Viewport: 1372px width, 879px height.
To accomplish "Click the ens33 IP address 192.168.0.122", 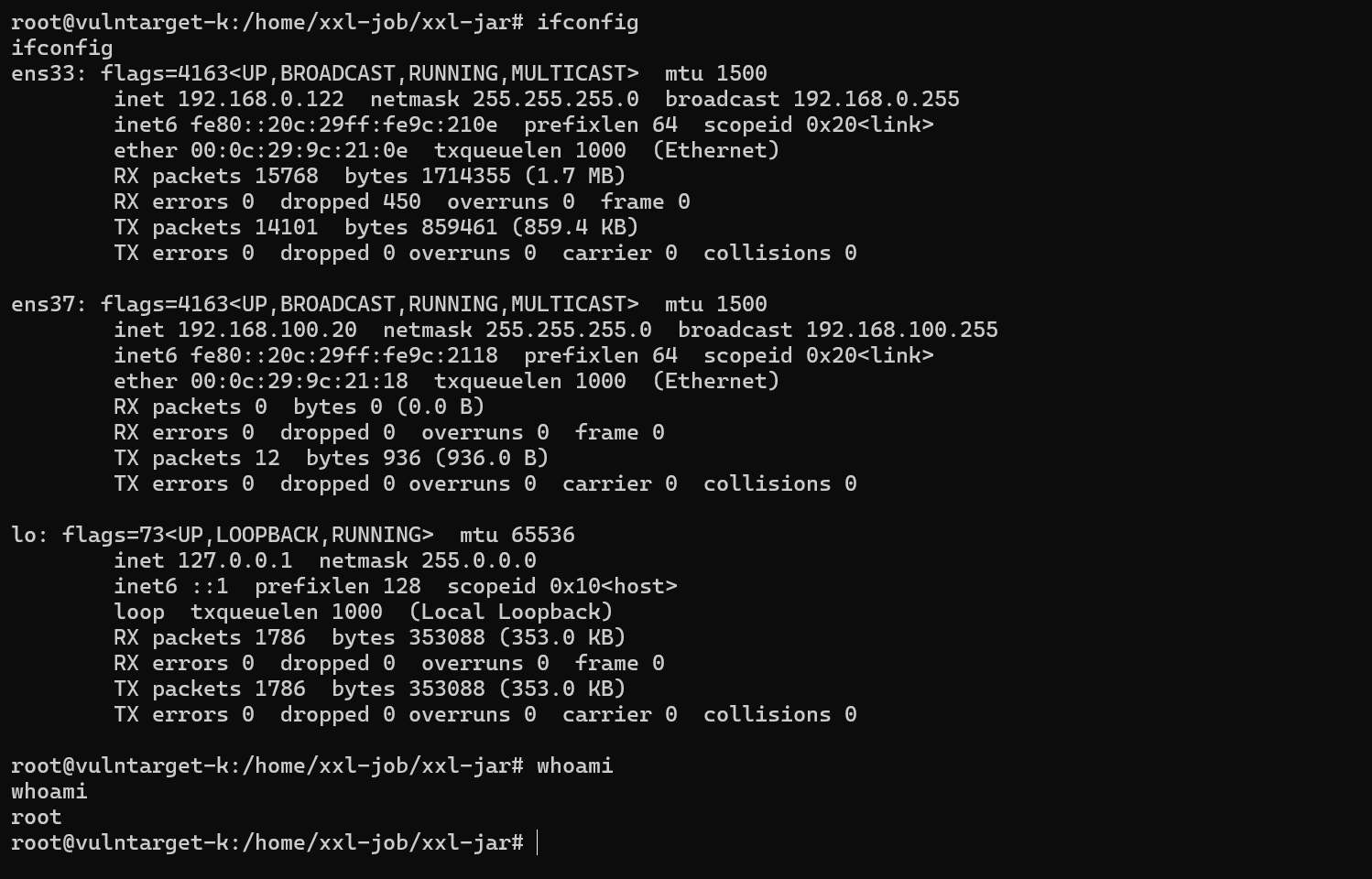I will pos(261,99).
